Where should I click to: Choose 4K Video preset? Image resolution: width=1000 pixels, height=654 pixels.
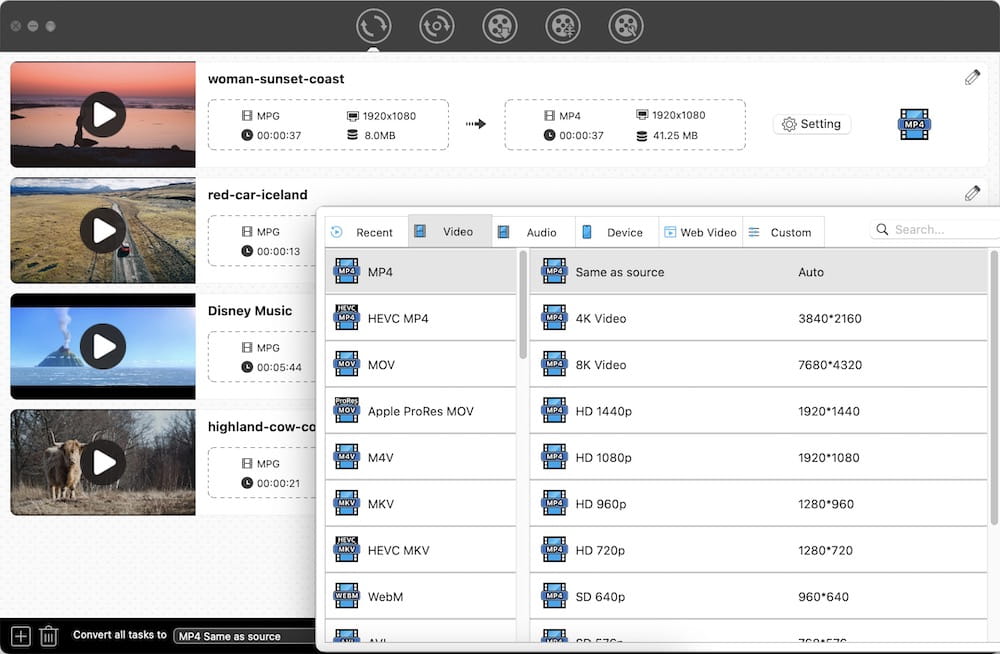point(758,318)
